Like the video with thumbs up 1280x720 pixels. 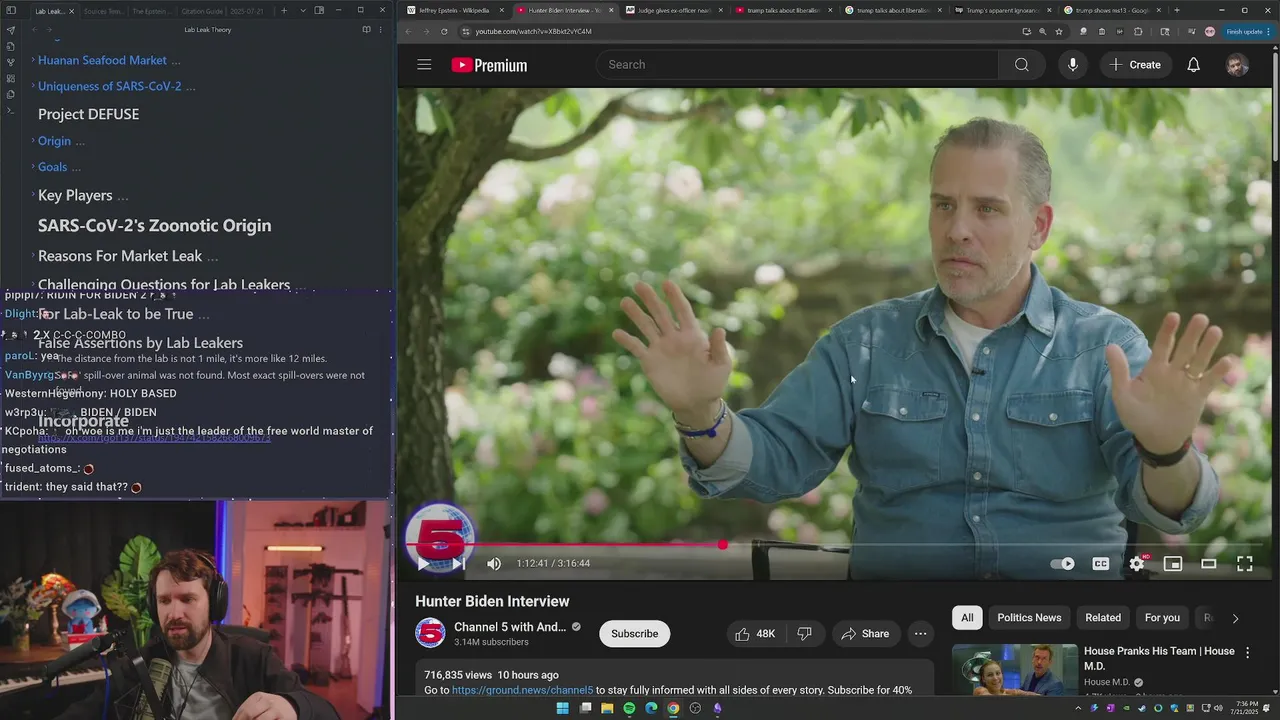click(x=755, y=634)
